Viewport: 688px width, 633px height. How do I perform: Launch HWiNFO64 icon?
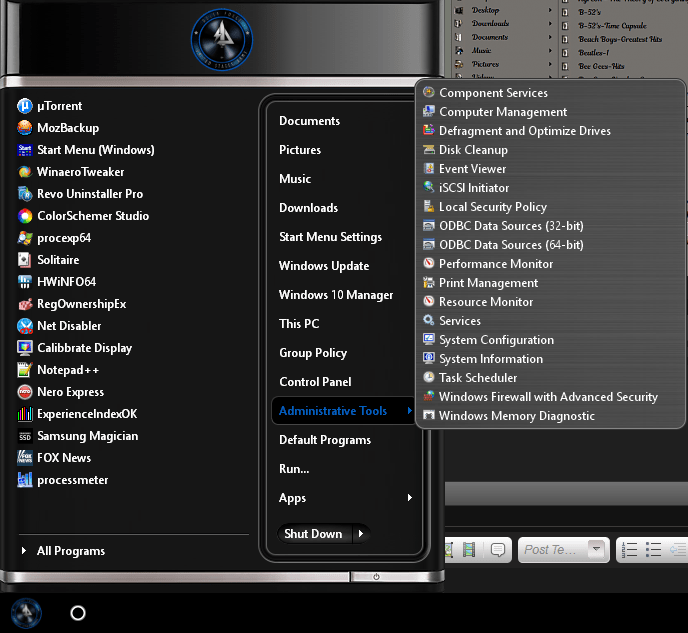coord(25,282)
